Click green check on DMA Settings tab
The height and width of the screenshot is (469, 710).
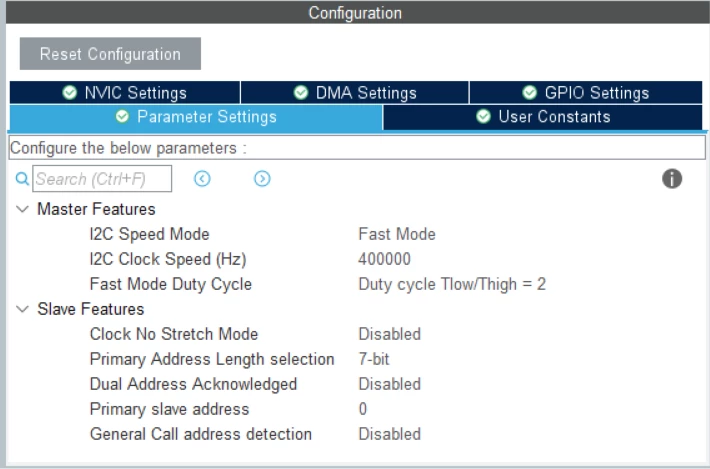coord(301,93)
